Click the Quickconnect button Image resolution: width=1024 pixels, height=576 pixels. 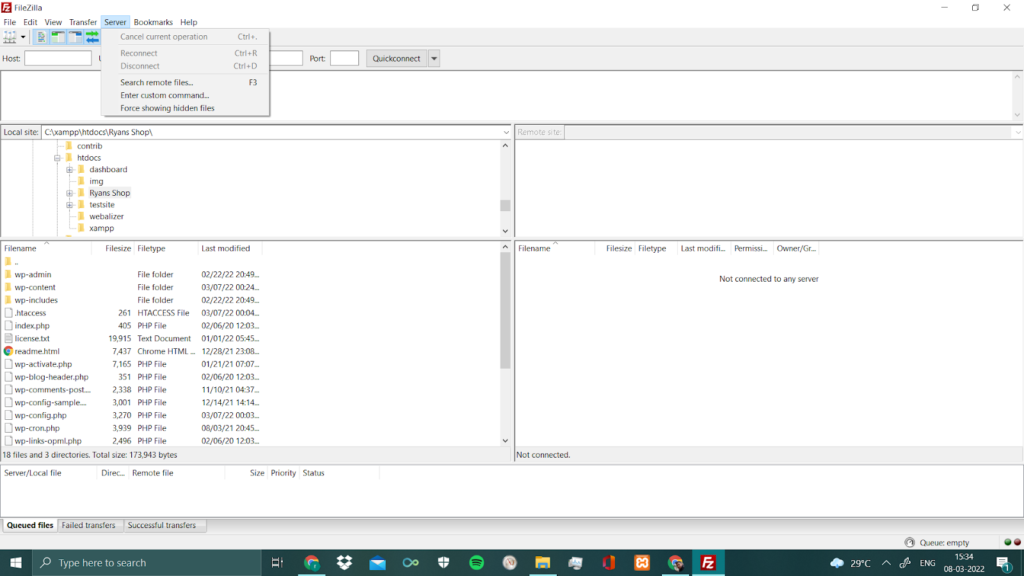[396, 58]
